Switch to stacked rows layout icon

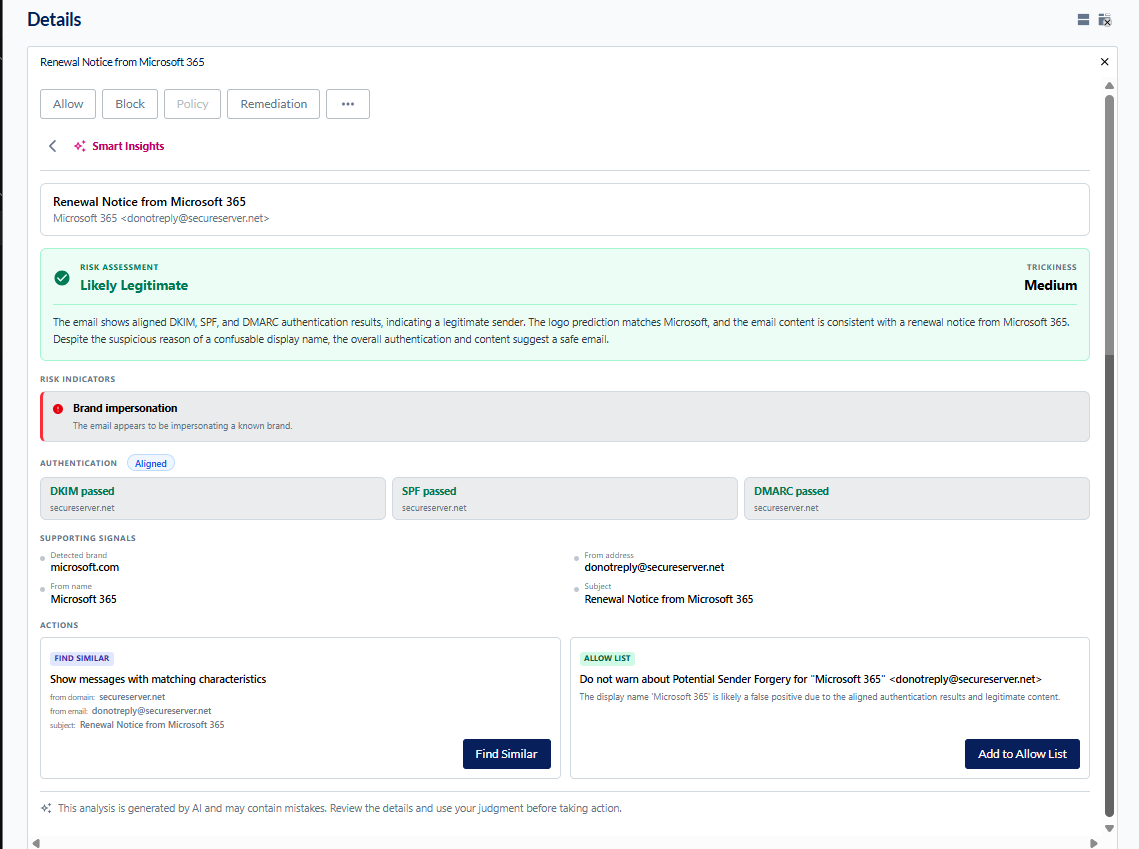pos(1083,20)
